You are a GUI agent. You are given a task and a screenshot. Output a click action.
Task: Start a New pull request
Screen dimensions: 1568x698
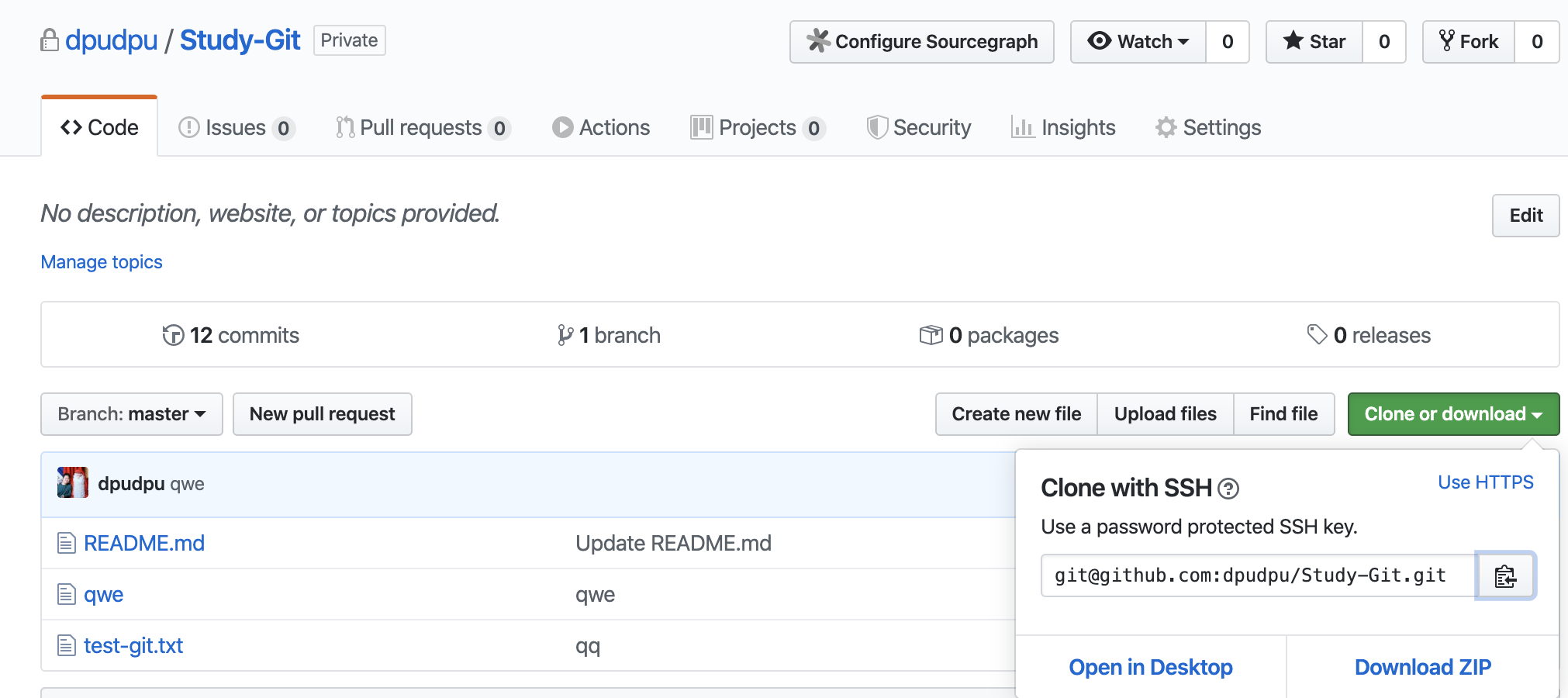click(x=322, y=414)
